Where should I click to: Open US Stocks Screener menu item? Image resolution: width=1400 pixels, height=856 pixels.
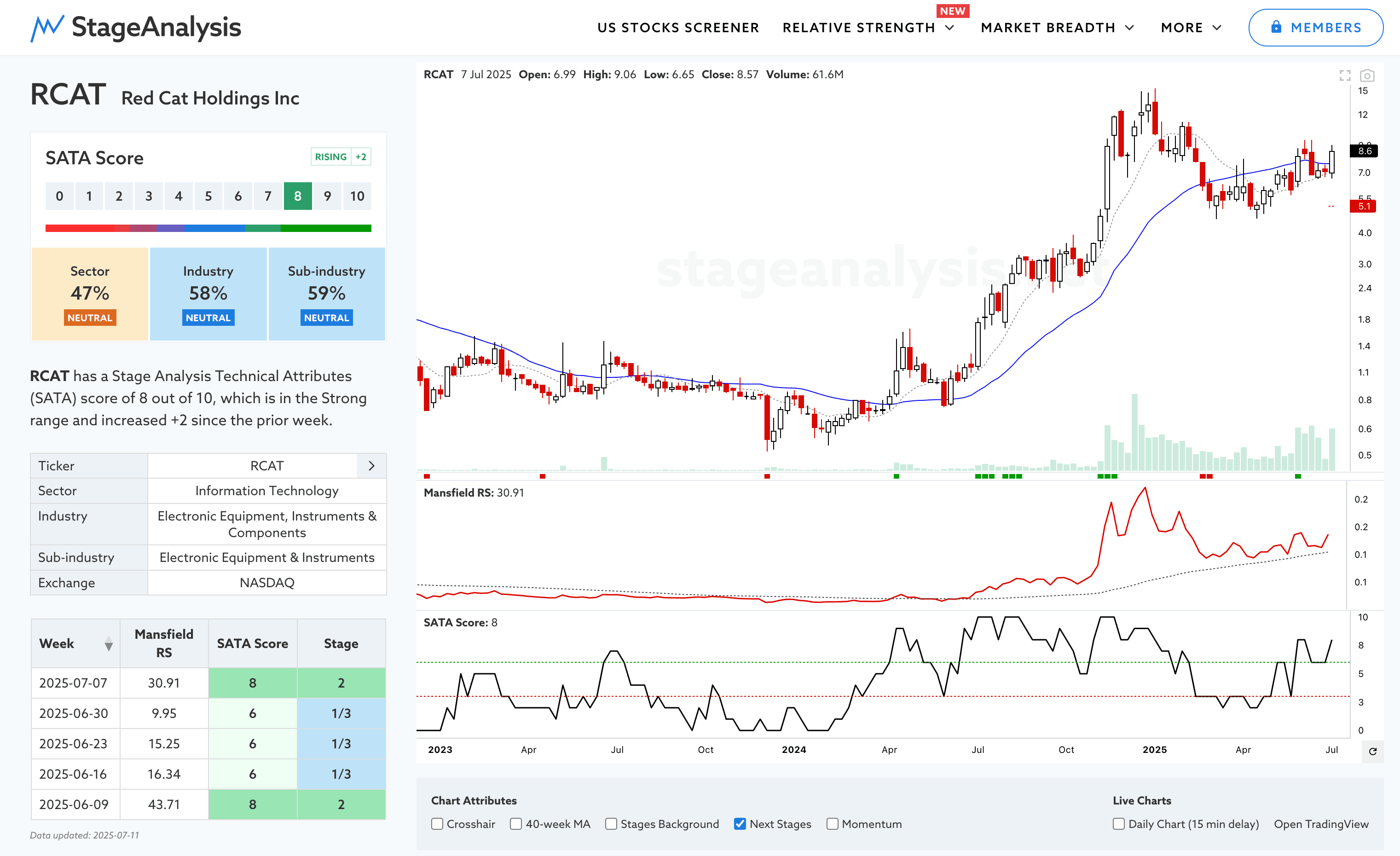(x=678, y=28)
